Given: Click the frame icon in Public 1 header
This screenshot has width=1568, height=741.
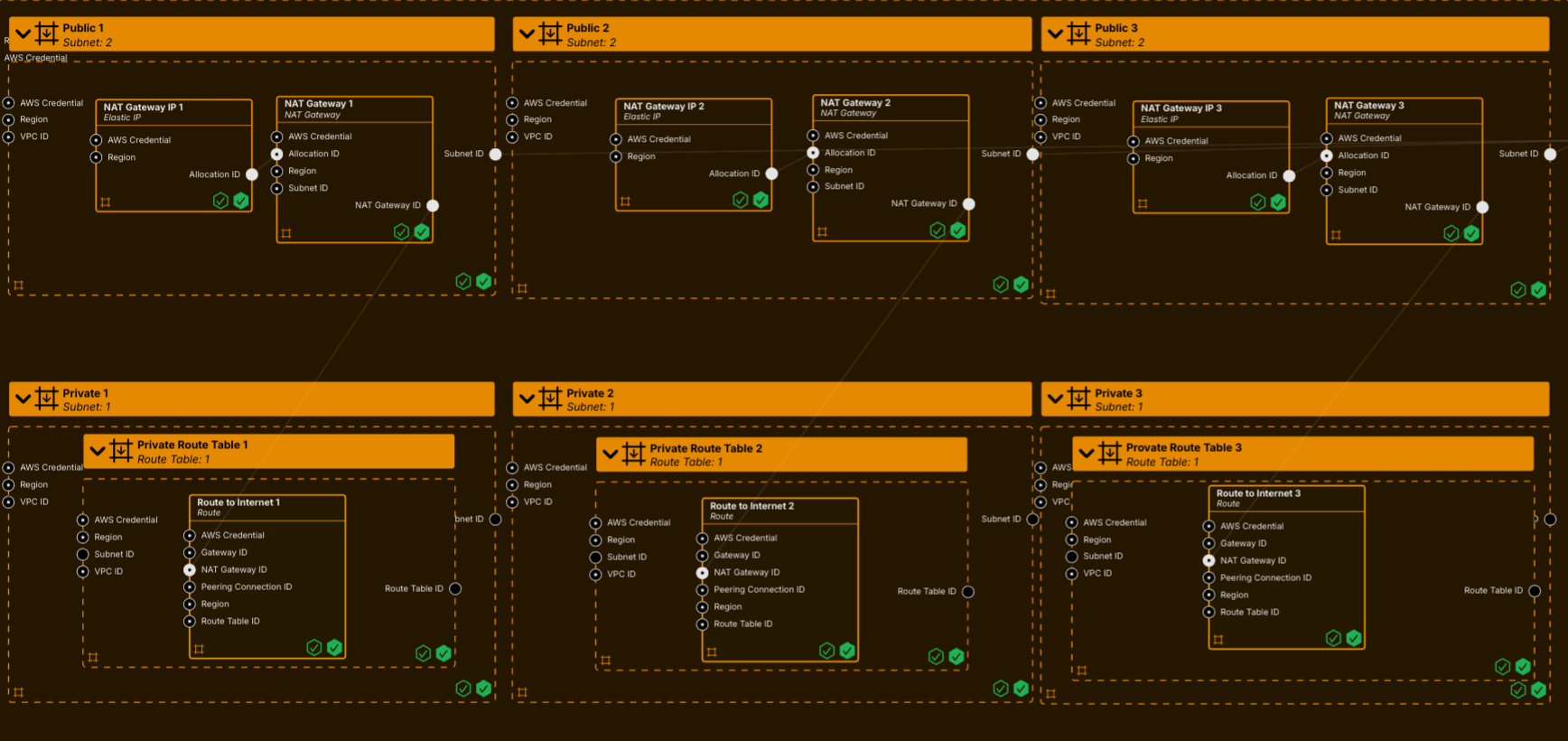Looking at the screenshot, I should coord(47,34).
